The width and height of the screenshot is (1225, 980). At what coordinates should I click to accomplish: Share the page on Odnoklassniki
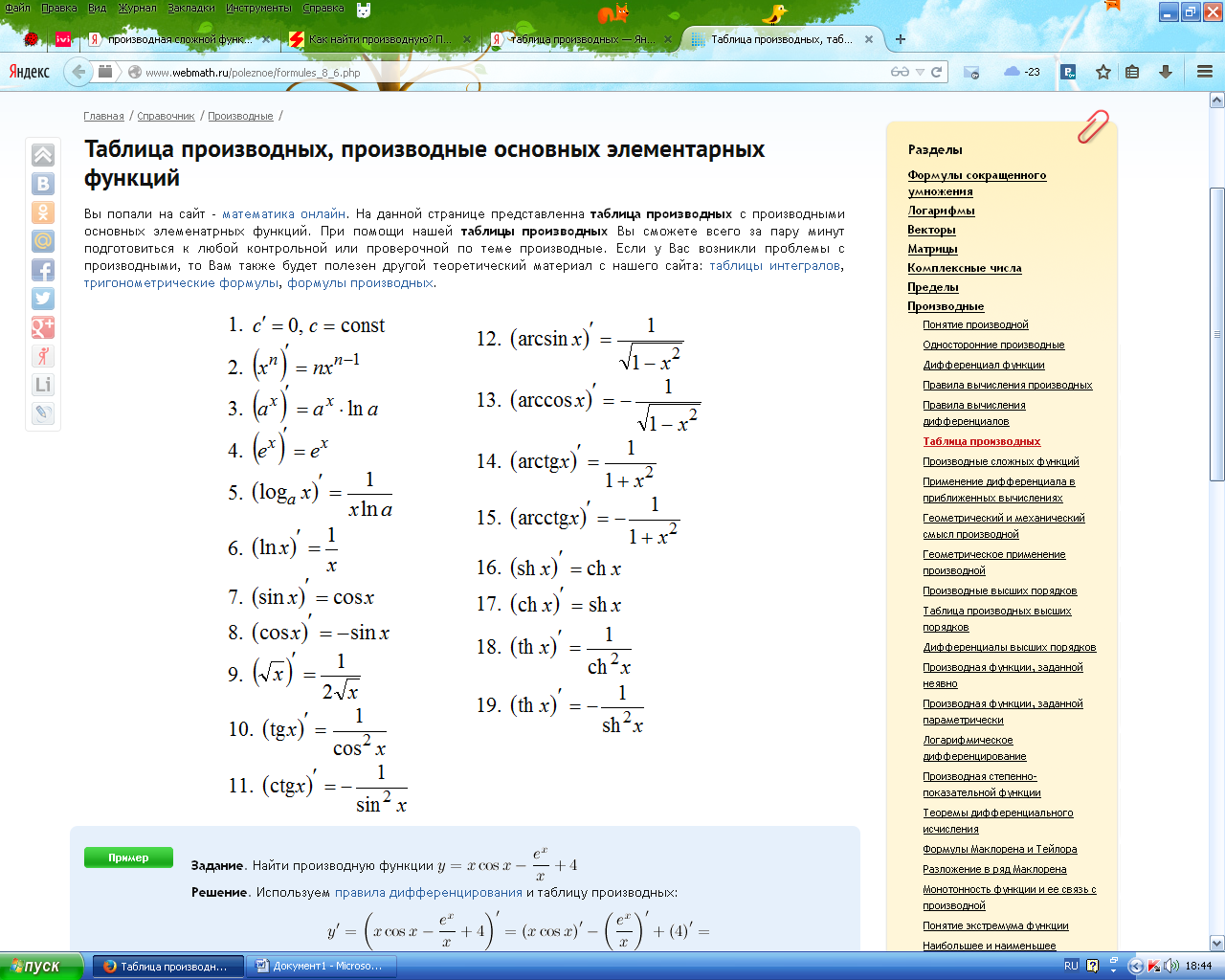(x=43, y=212)
